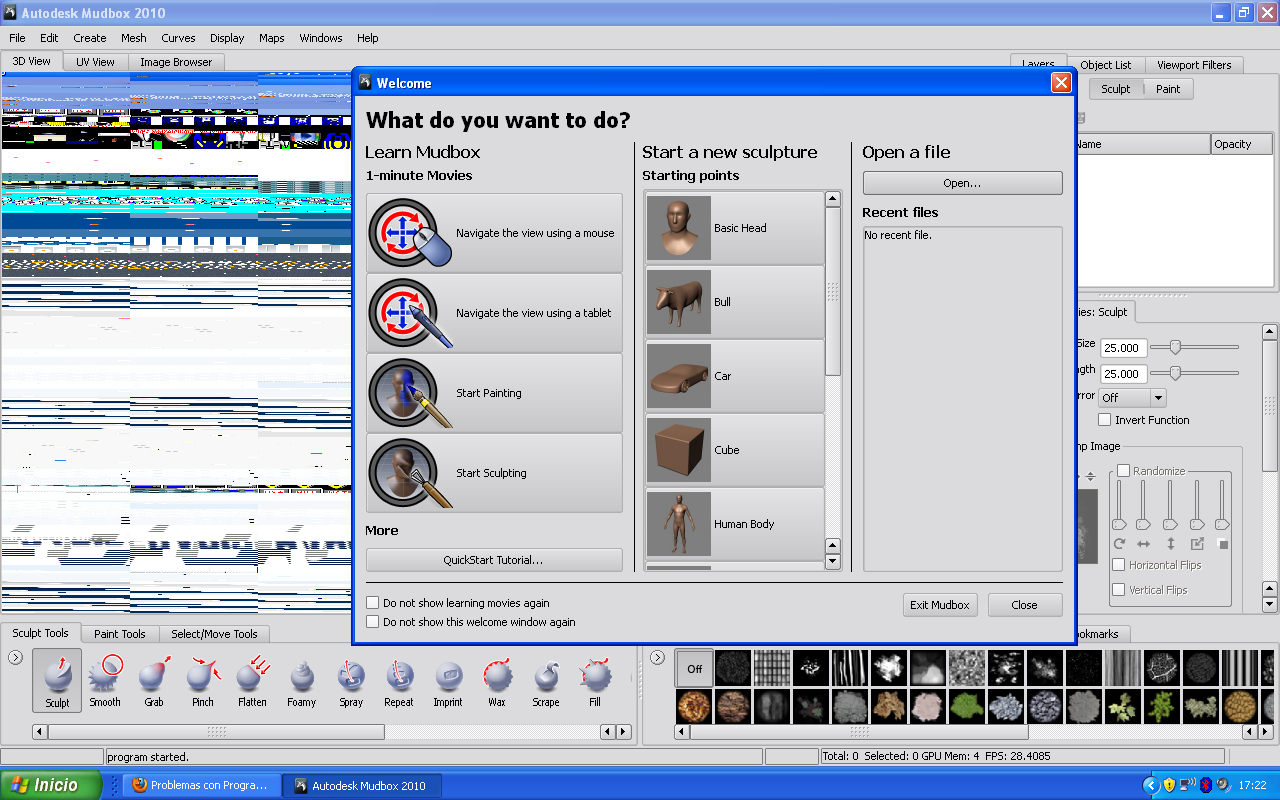Start a new Human Body sculpture
The width and height of the screenshot is (1280, 800).
(x=735, y=524)
